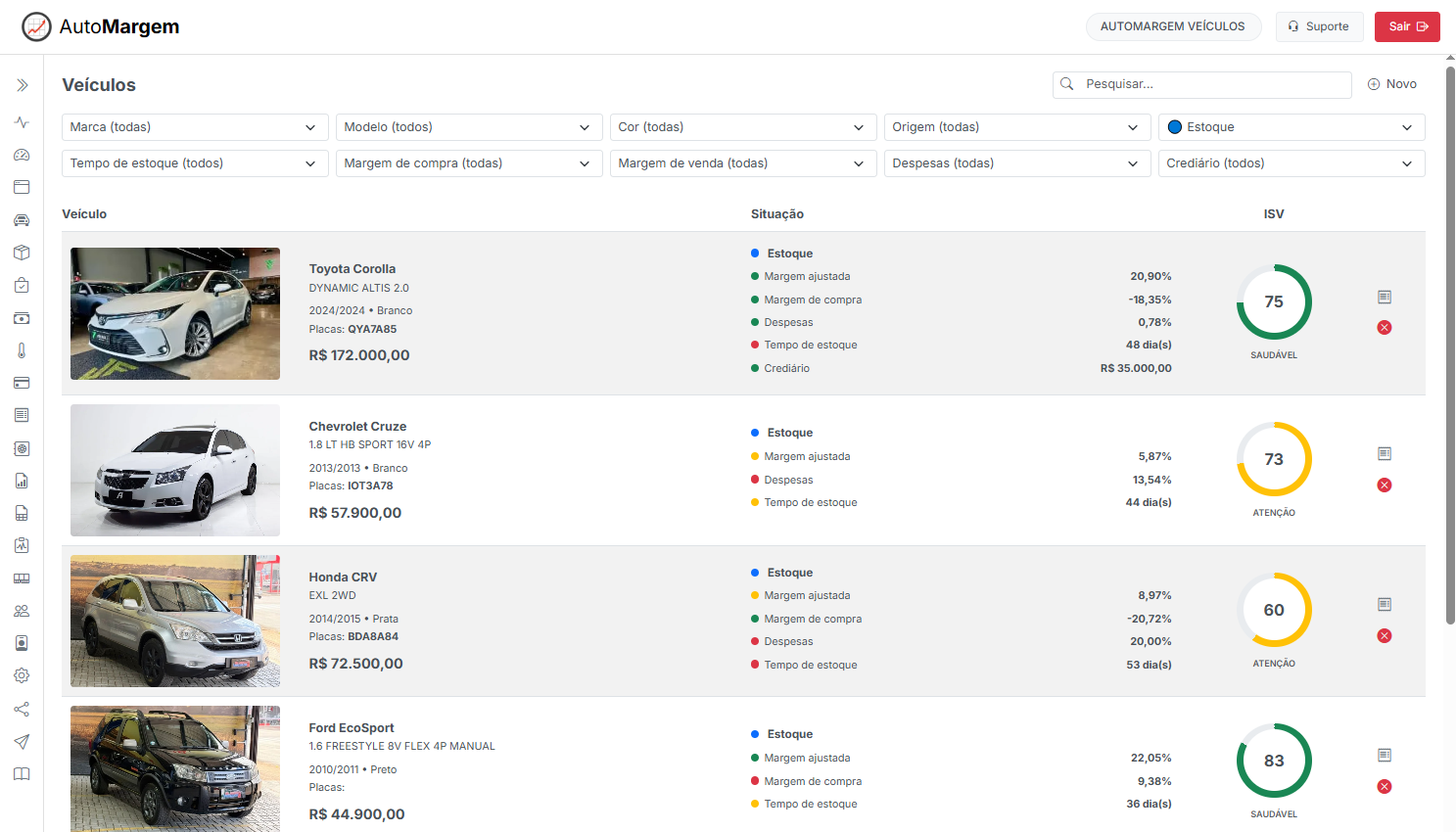The width and height of the screenshot is (1456, 832).
Task: Open the Marca (todas) filter dropdown
Action: pos(193,127)
